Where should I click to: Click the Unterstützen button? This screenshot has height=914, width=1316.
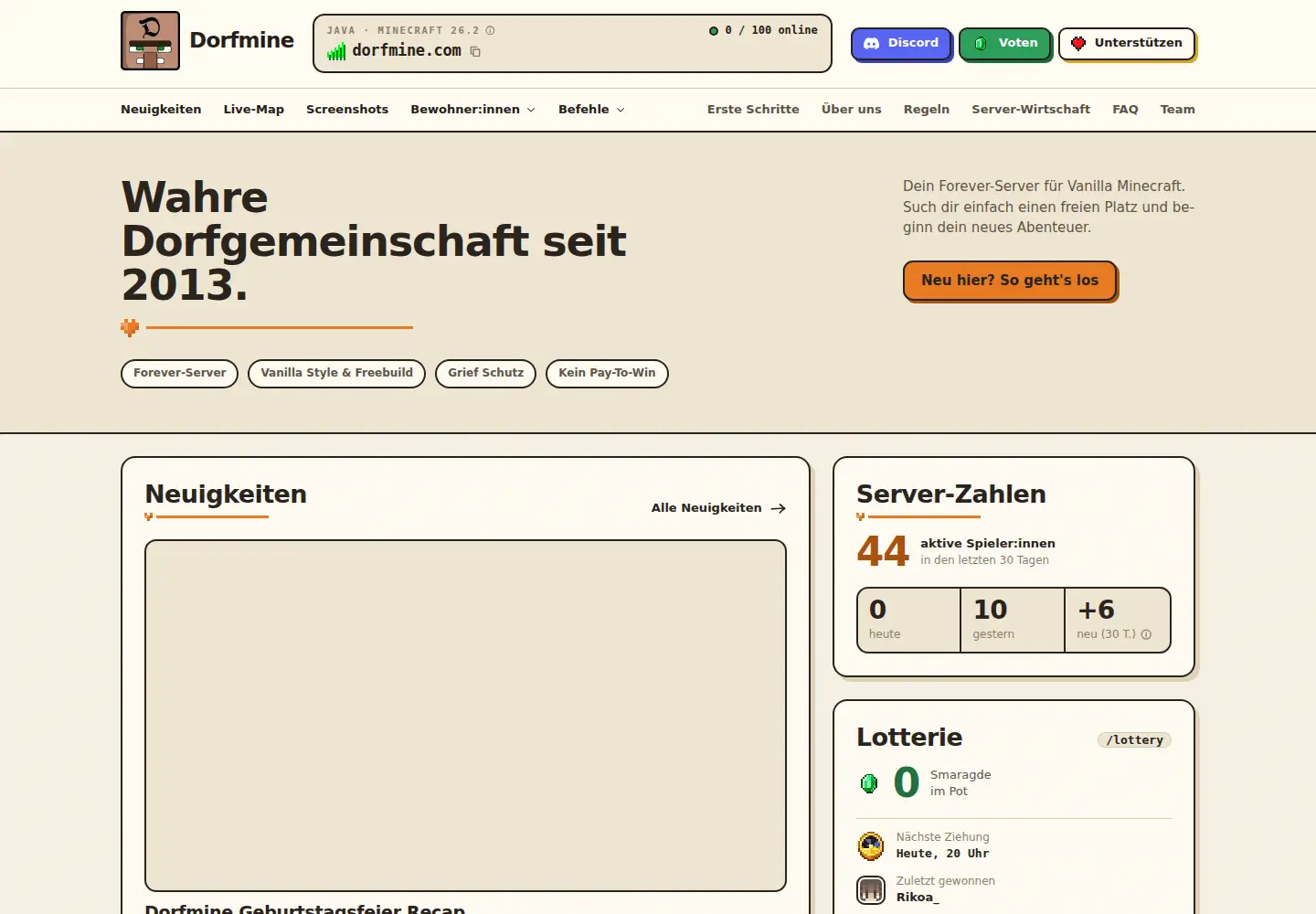tap(1127, 43)
